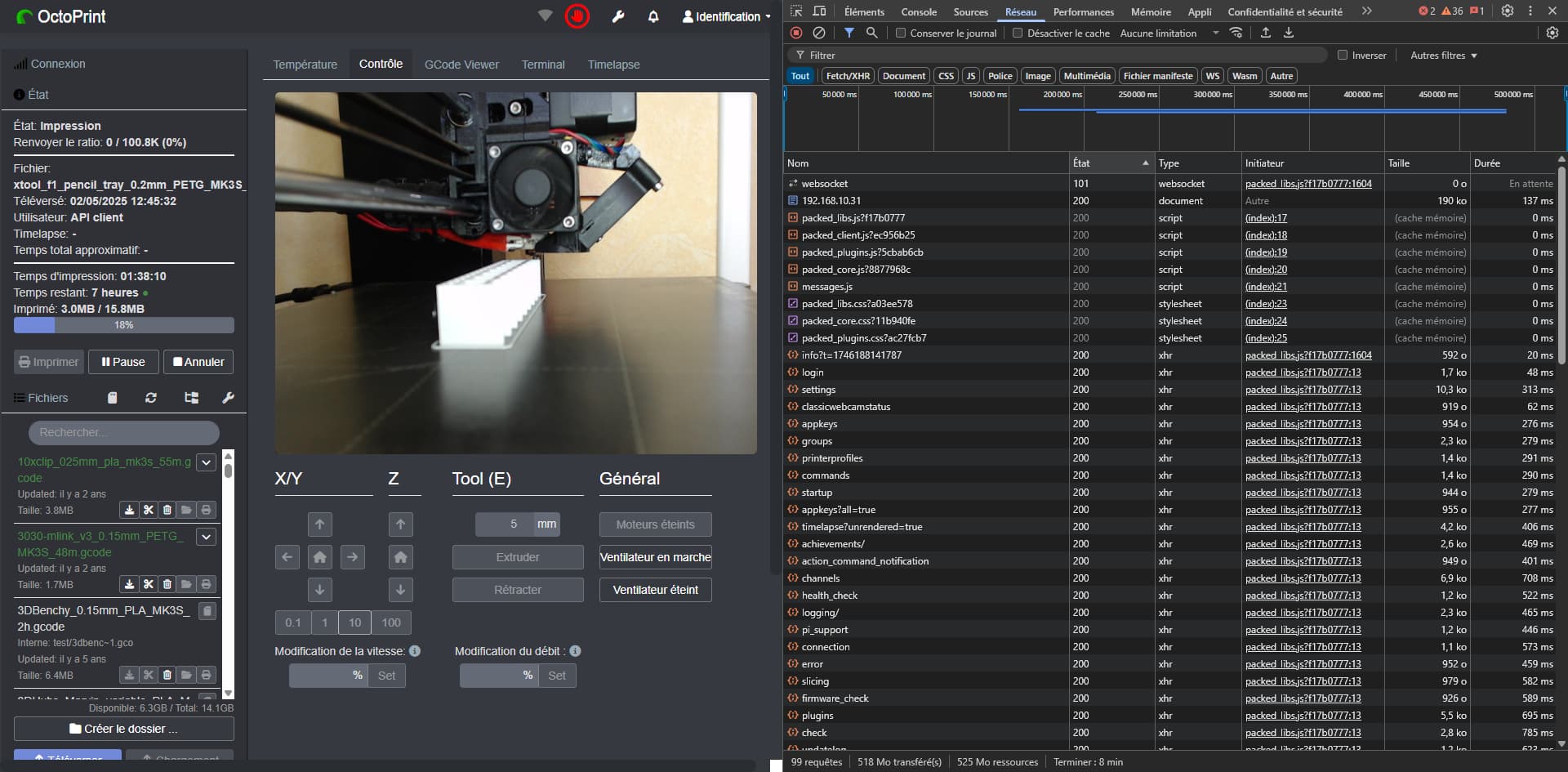Stop network recording in DevTools
Viewport: 1568px width, 772px height.
(796, 33)
